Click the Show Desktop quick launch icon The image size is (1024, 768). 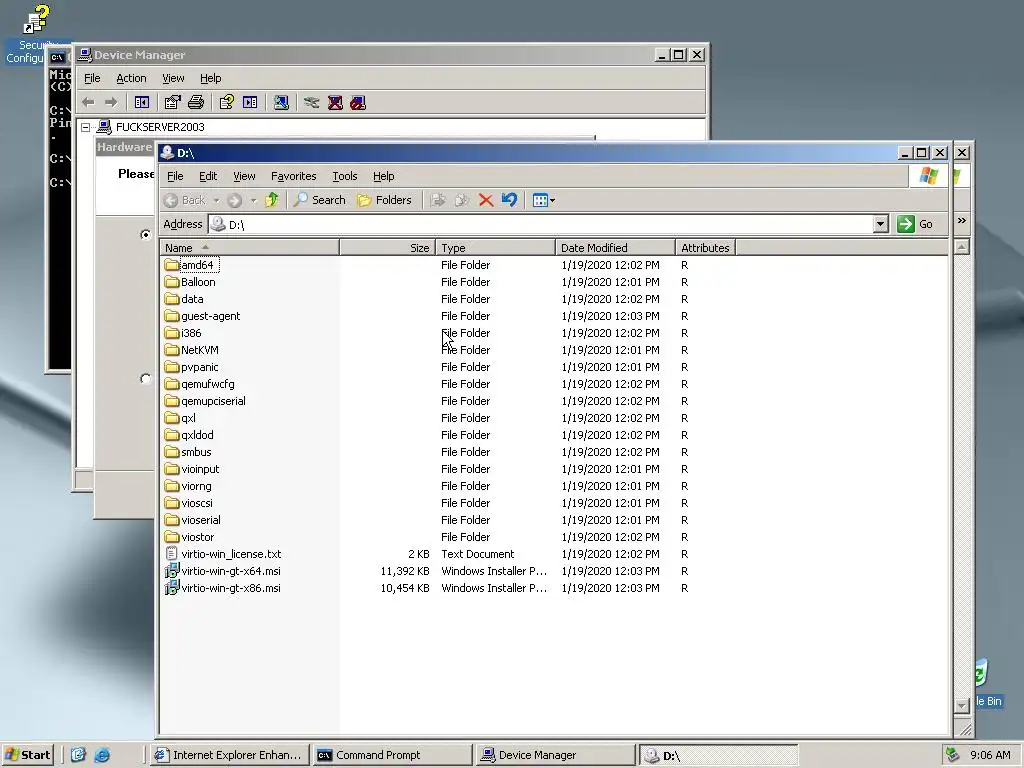[78, 755]
